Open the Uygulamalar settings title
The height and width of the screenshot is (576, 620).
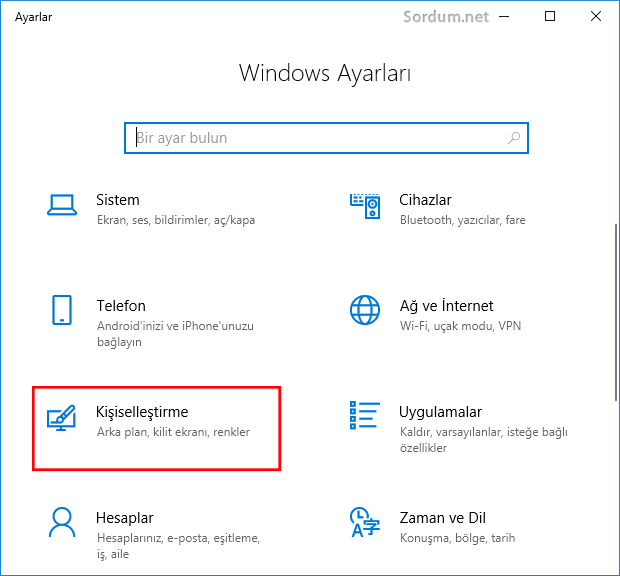(440, 412)
